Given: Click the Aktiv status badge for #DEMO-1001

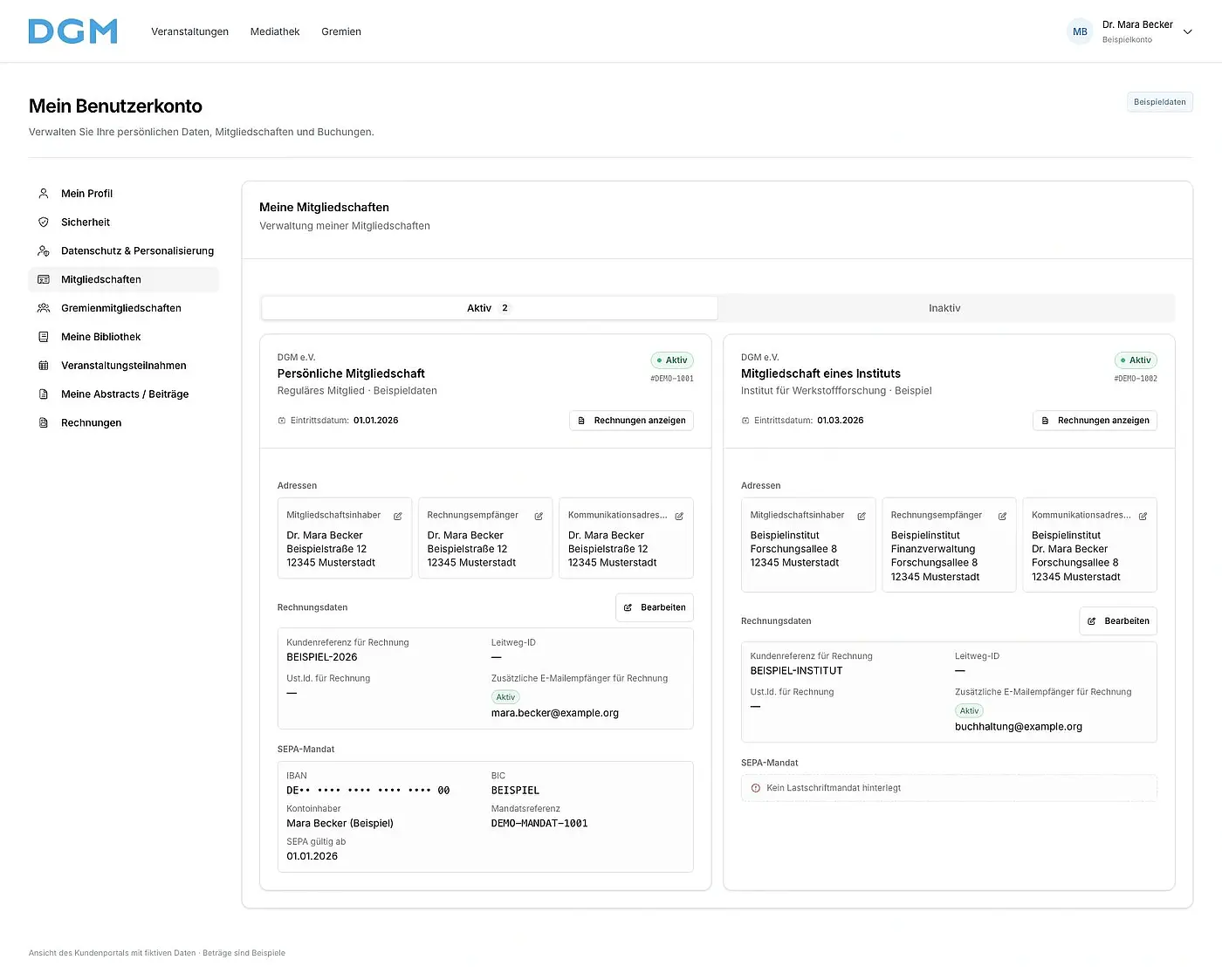Looking at the screenshot, I should pyautogui.click(x=672, y=360).
